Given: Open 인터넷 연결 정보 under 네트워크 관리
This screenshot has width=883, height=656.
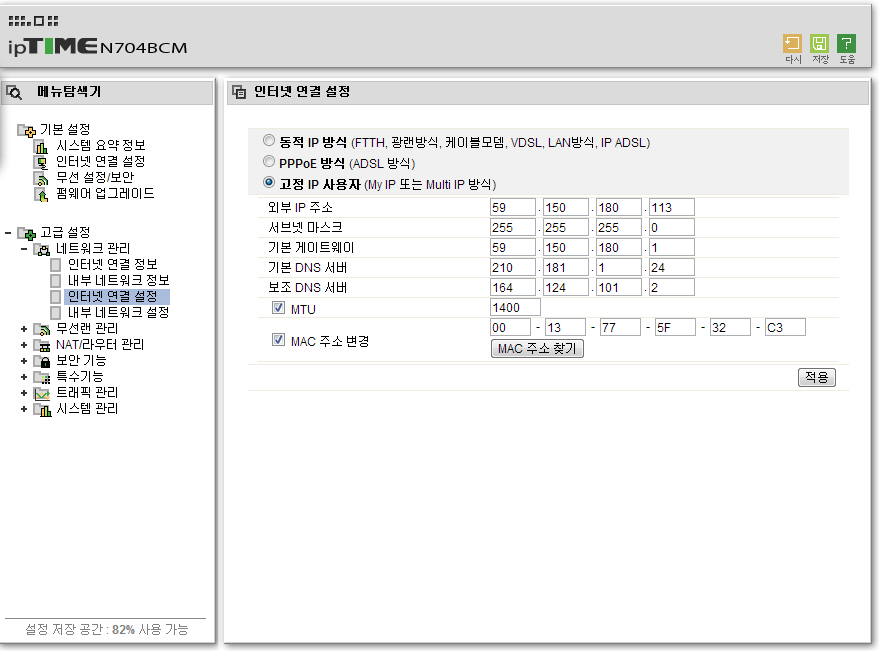Looking at the screenshot, I should [x=112, y=265].
